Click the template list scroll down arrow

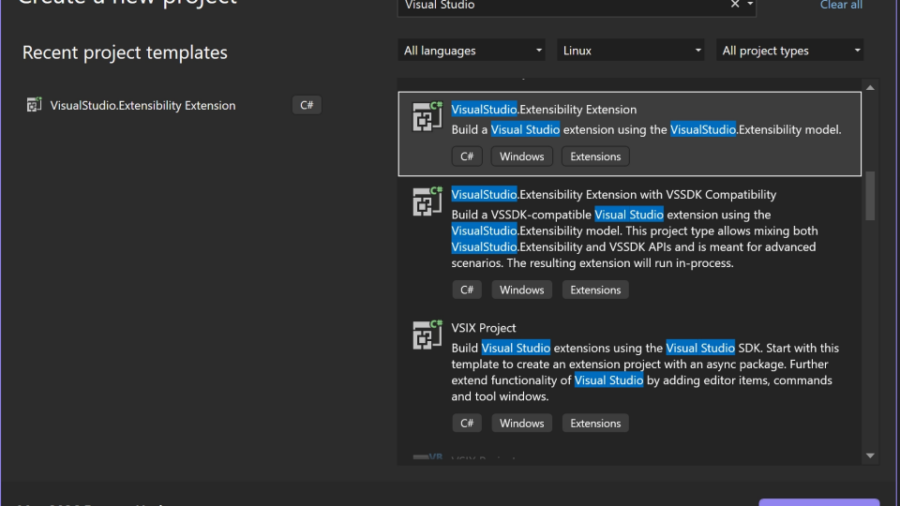[x=870, y=456]
